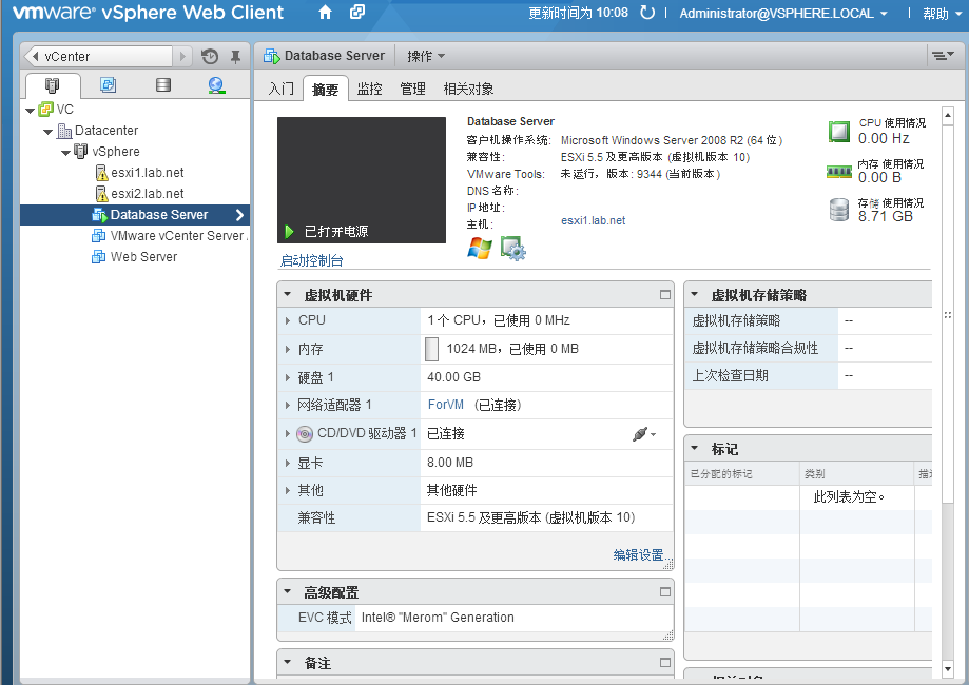970x686 pixels.
Task: Collapse the VC tree node
Action: pyautogui.click(x=30, y=111)
